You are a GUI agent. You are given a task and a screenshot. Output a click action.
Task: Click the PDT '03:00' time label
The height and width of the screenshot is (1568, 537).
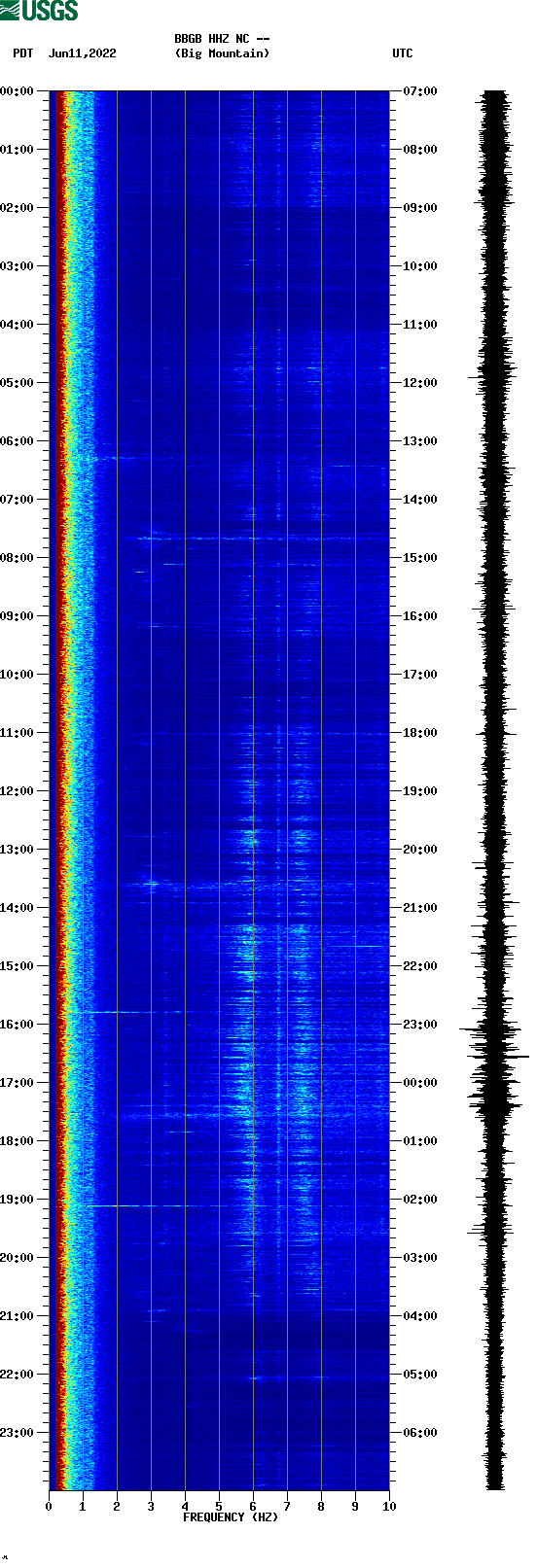pyautogui.click(x=18, y=266)
